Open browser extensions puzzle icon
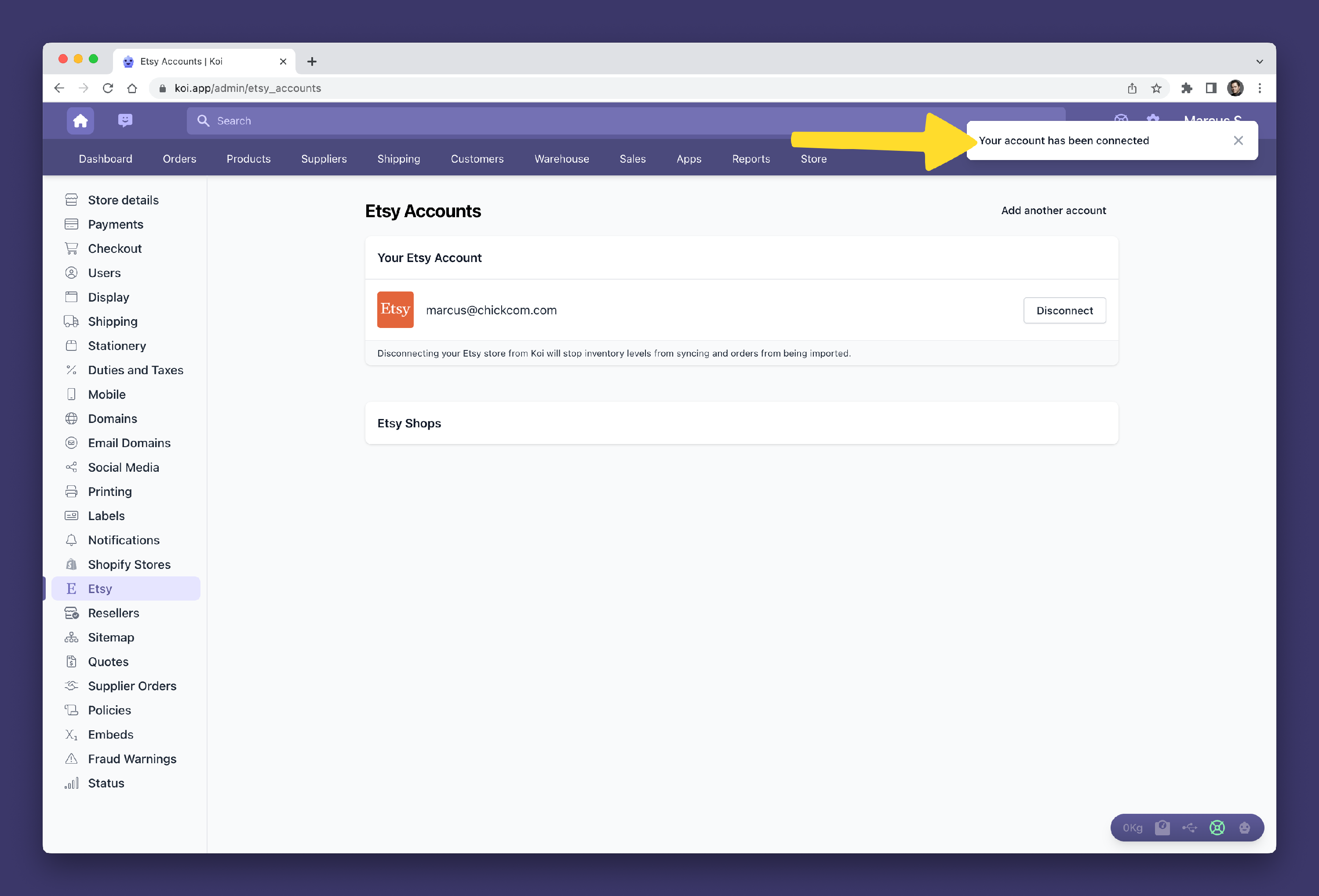 [1186, 88]
